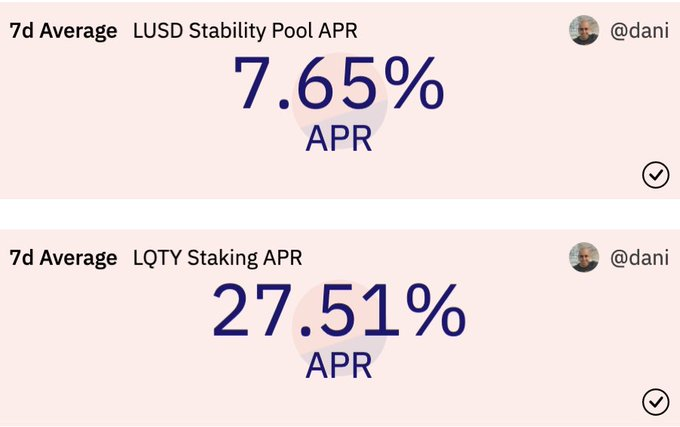Click the percent sign in 27.51%
This screenshot has height=427, width=680.
pyautogui.click(x=432, y=311)
